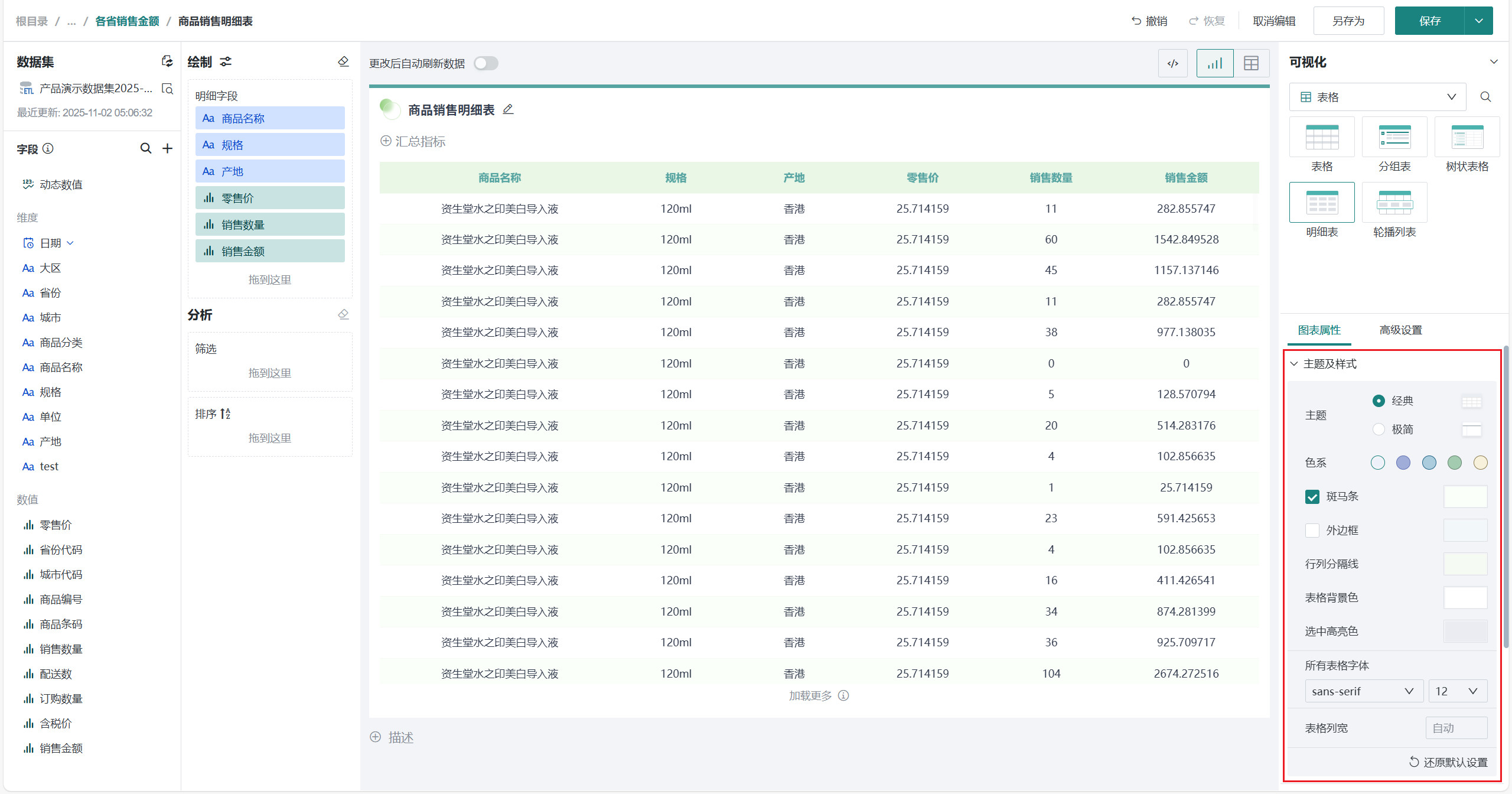Screen dimensions: 1512x794
Task: Uncheck the 斑马条 checkbox
Action: coord(1312,497)
